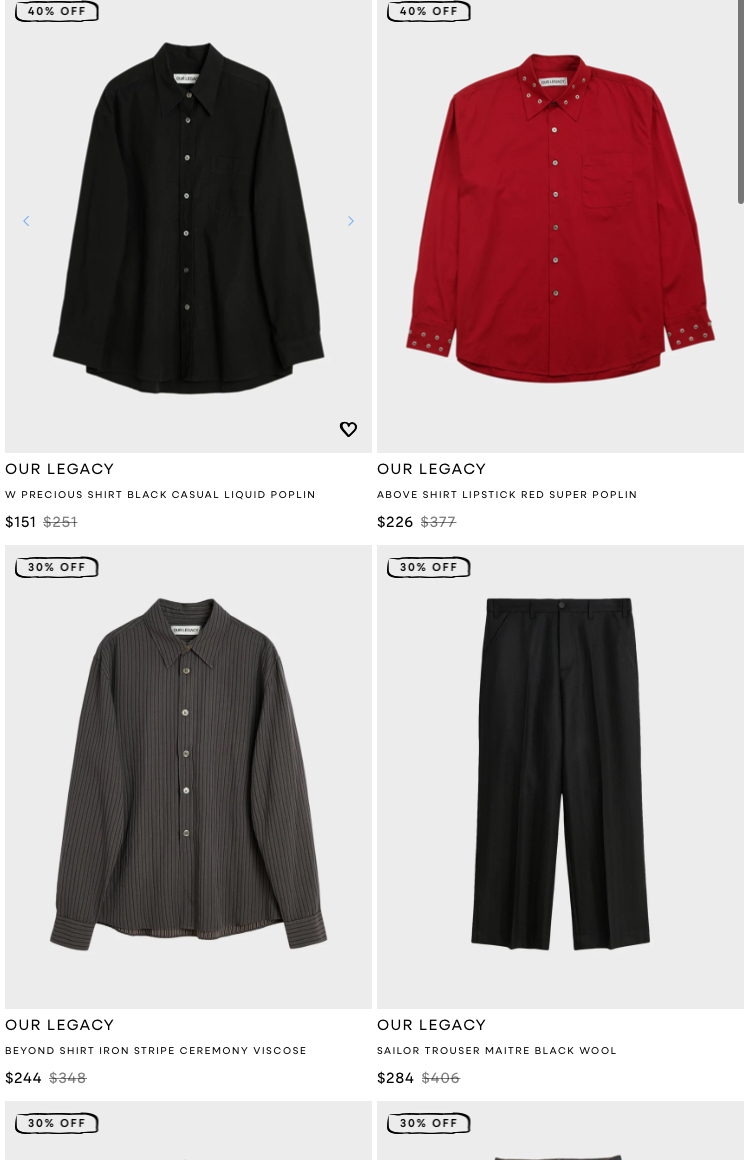Click 30% OFF badge on striped shirt
750x1160 pixels.
[x=57, y=567]
